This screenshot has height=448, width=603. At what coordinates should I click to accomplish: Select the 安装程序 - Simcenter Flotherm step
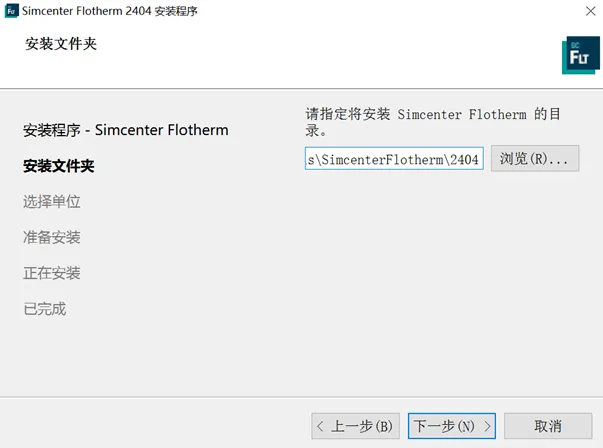(126, 130)
